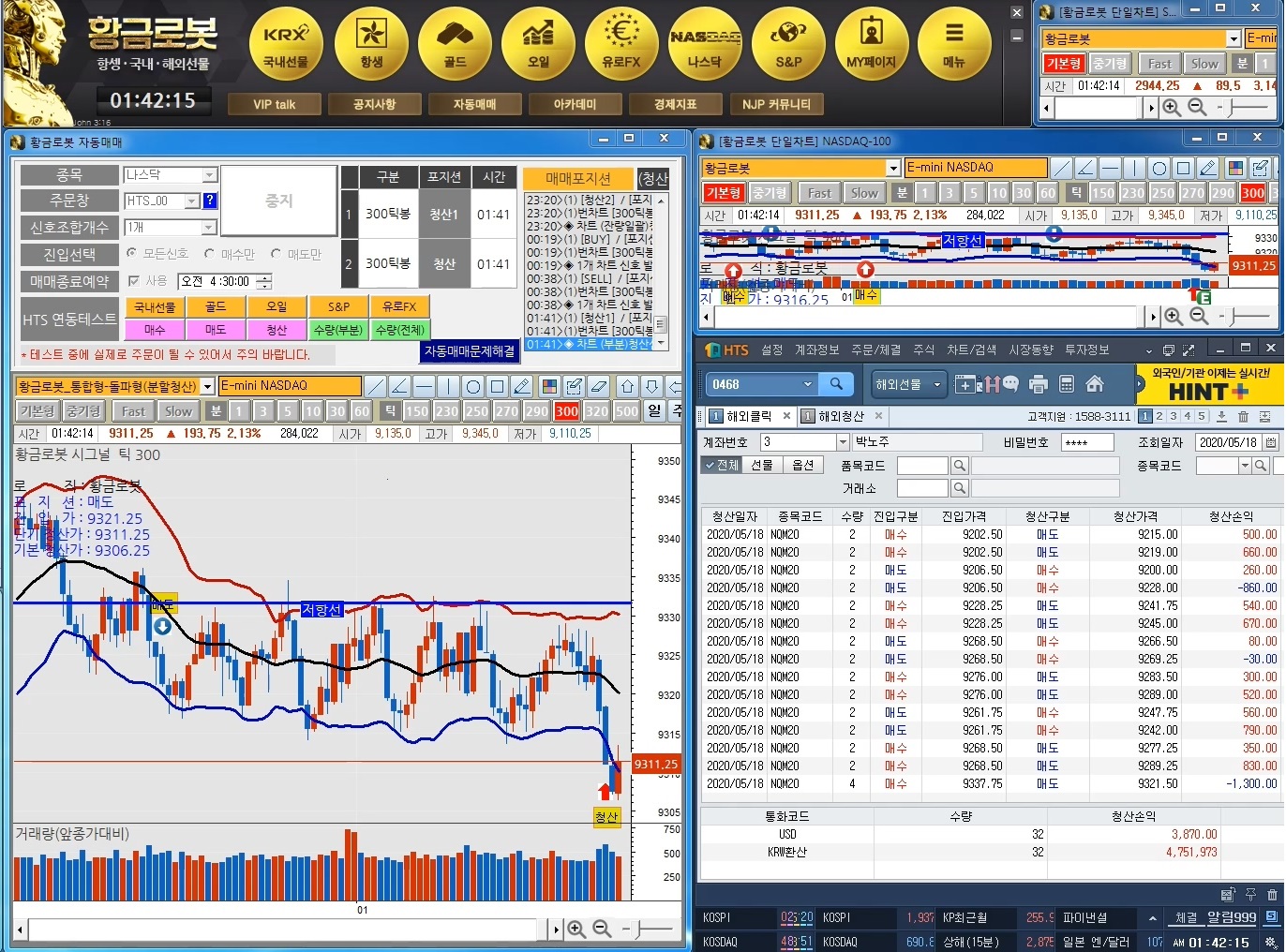Toggle the 사용 checkbox for 매매종료예약
This screenshot has width=1286, height=952.
(134, 280)
